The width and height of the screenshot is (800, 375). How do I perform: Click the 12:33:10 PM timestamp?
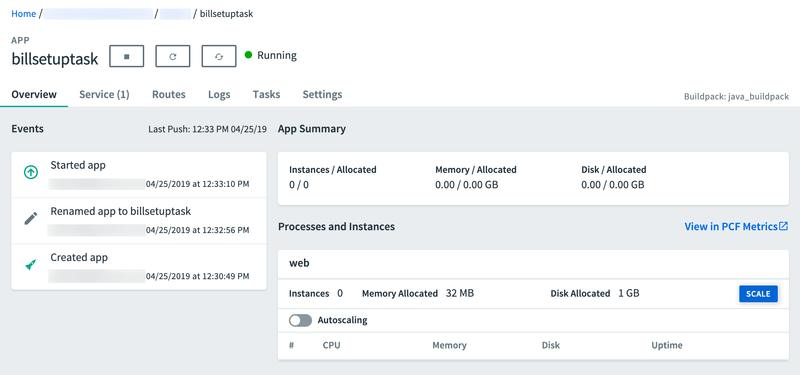197,184
